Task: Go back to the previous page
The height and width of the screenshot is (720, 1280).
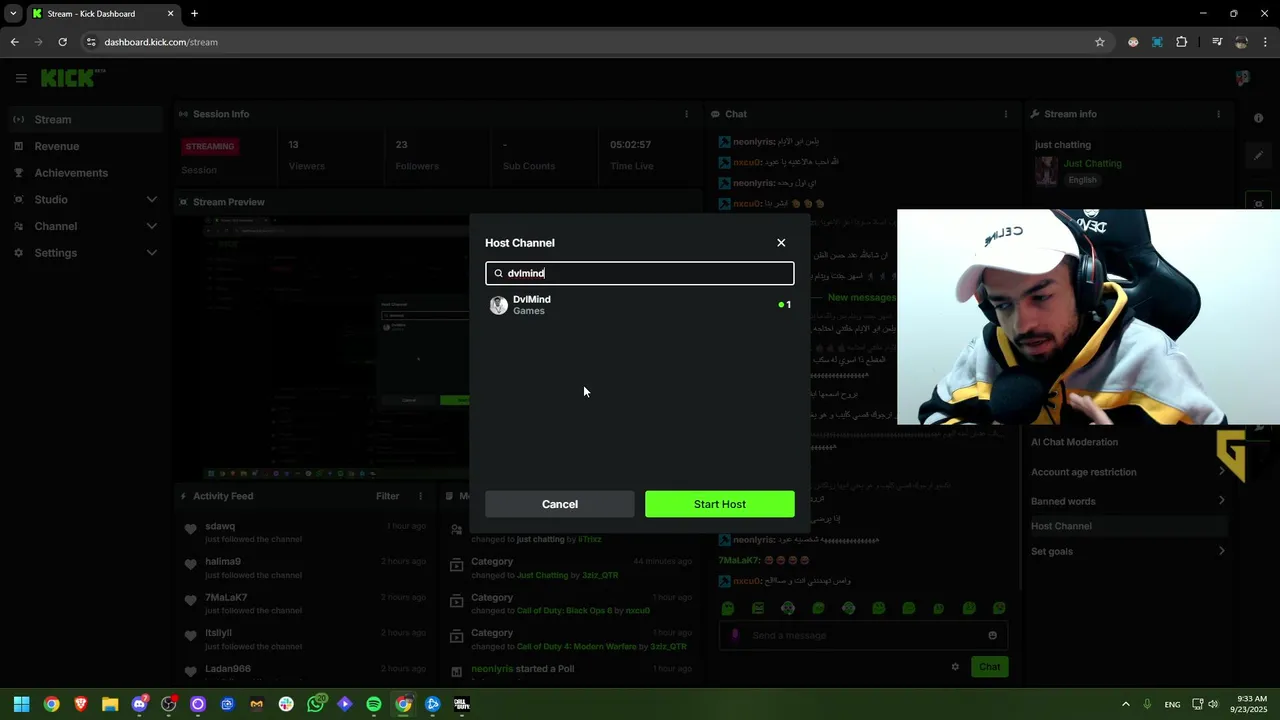Action: [14, 42]
